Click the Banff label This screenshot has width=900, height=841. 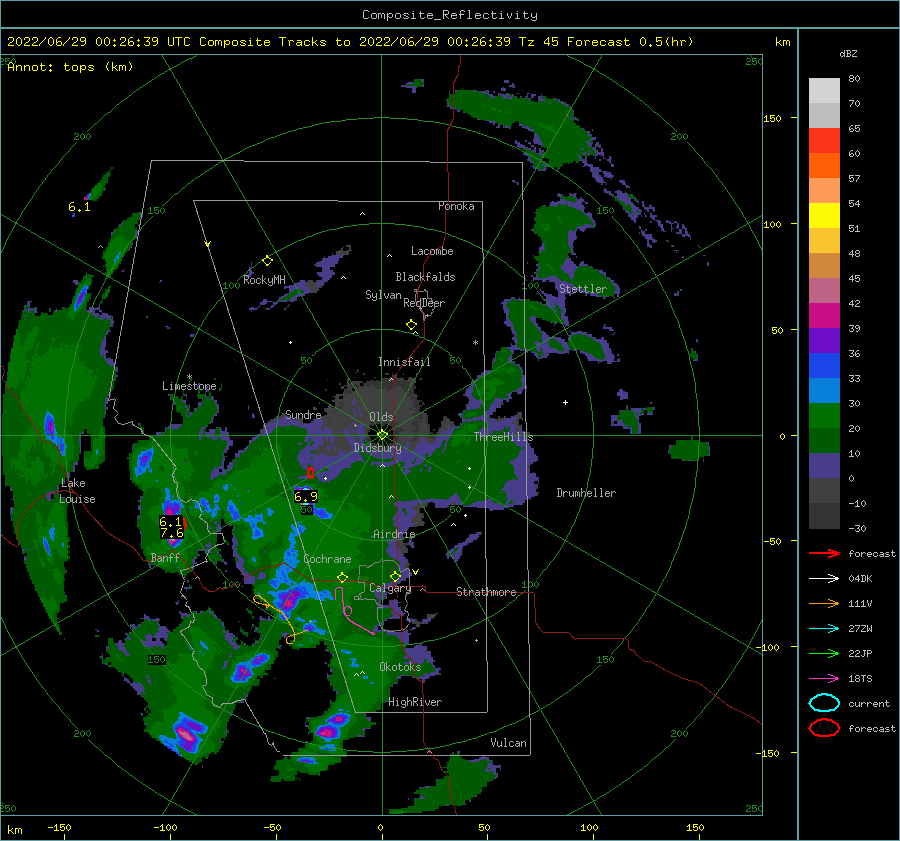165,557
